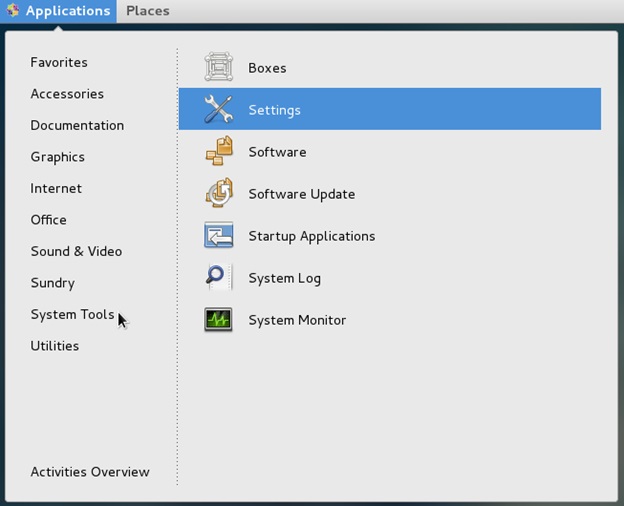Select the Accessories category
Screen dimensions: 624x506
pos(67,94)
